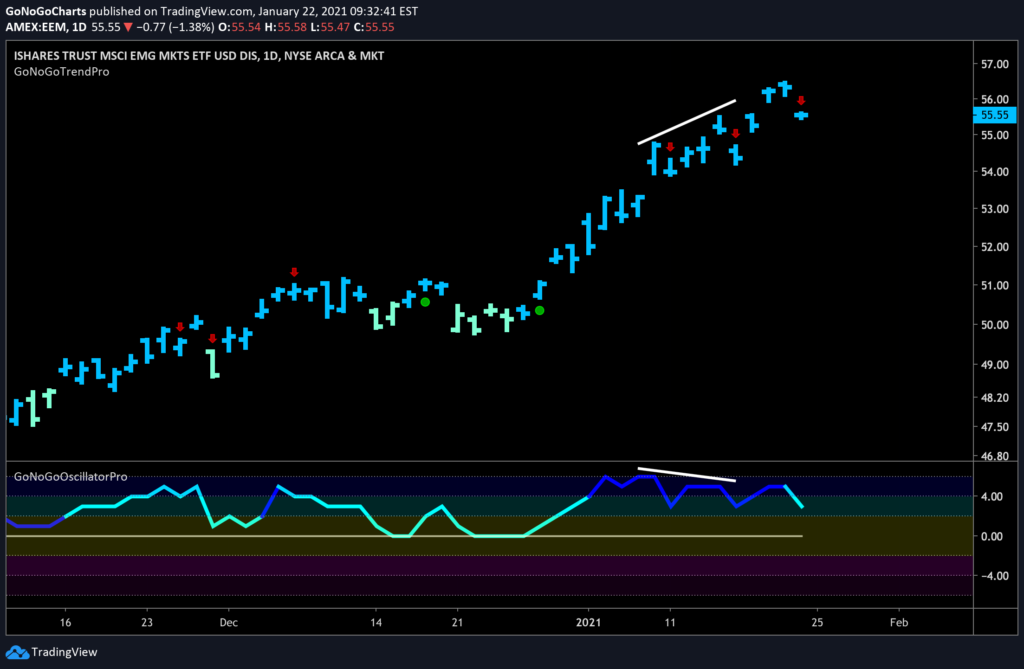Click the Dec label on the date axis
The height and width of the screenshot is (669, 1024).
(x=227, y=622)
